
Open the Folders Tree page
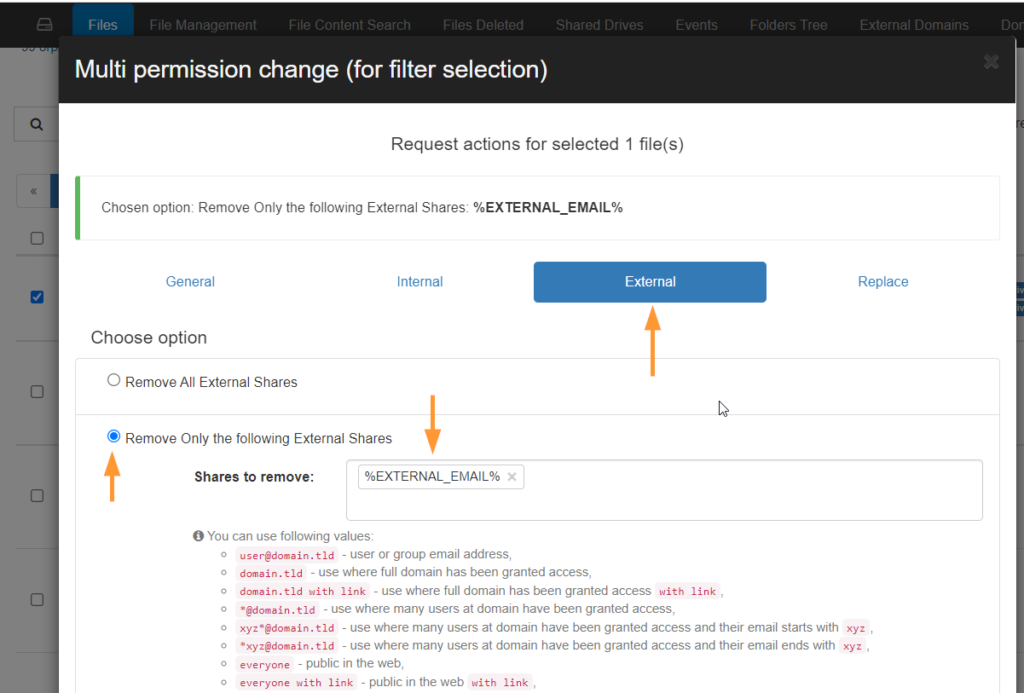point(788,25)
